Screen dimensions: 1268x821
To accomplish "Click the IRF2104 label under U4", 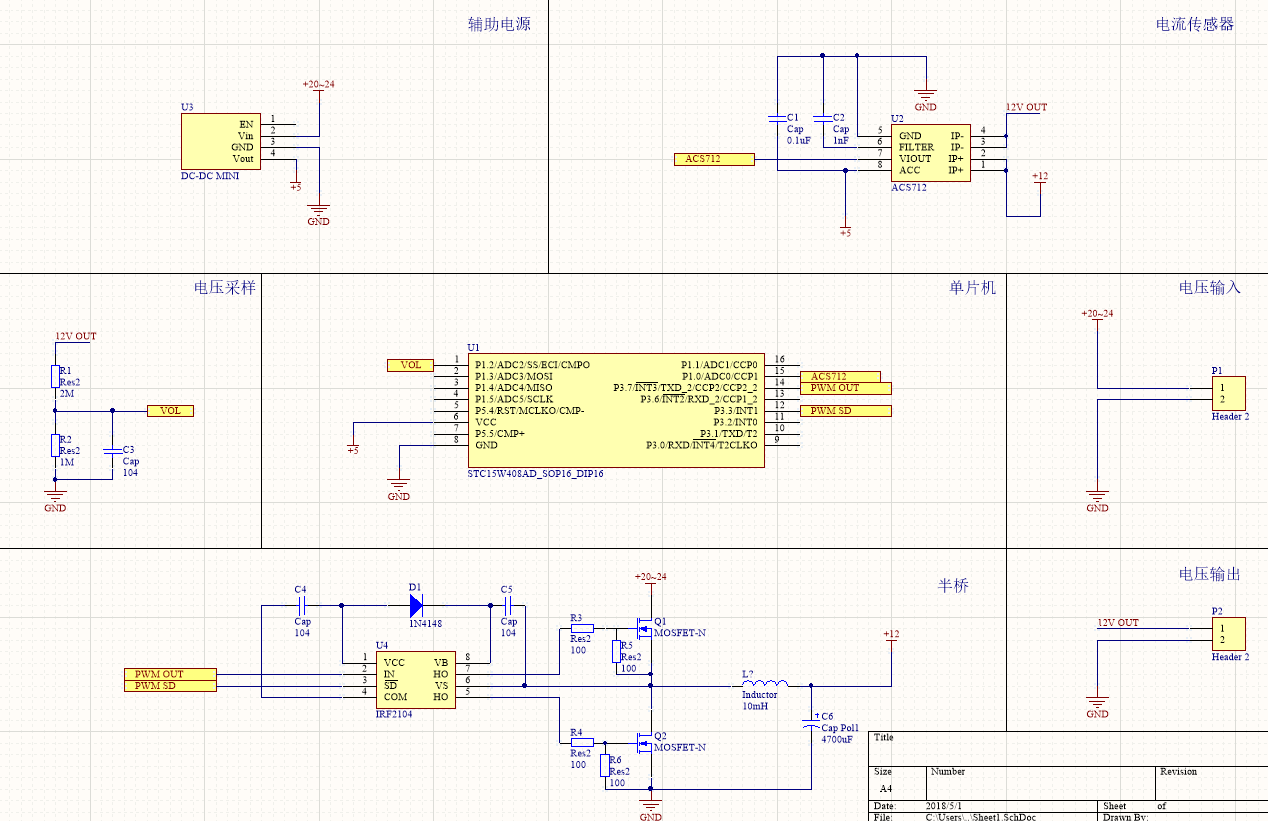I will [394, 714].
